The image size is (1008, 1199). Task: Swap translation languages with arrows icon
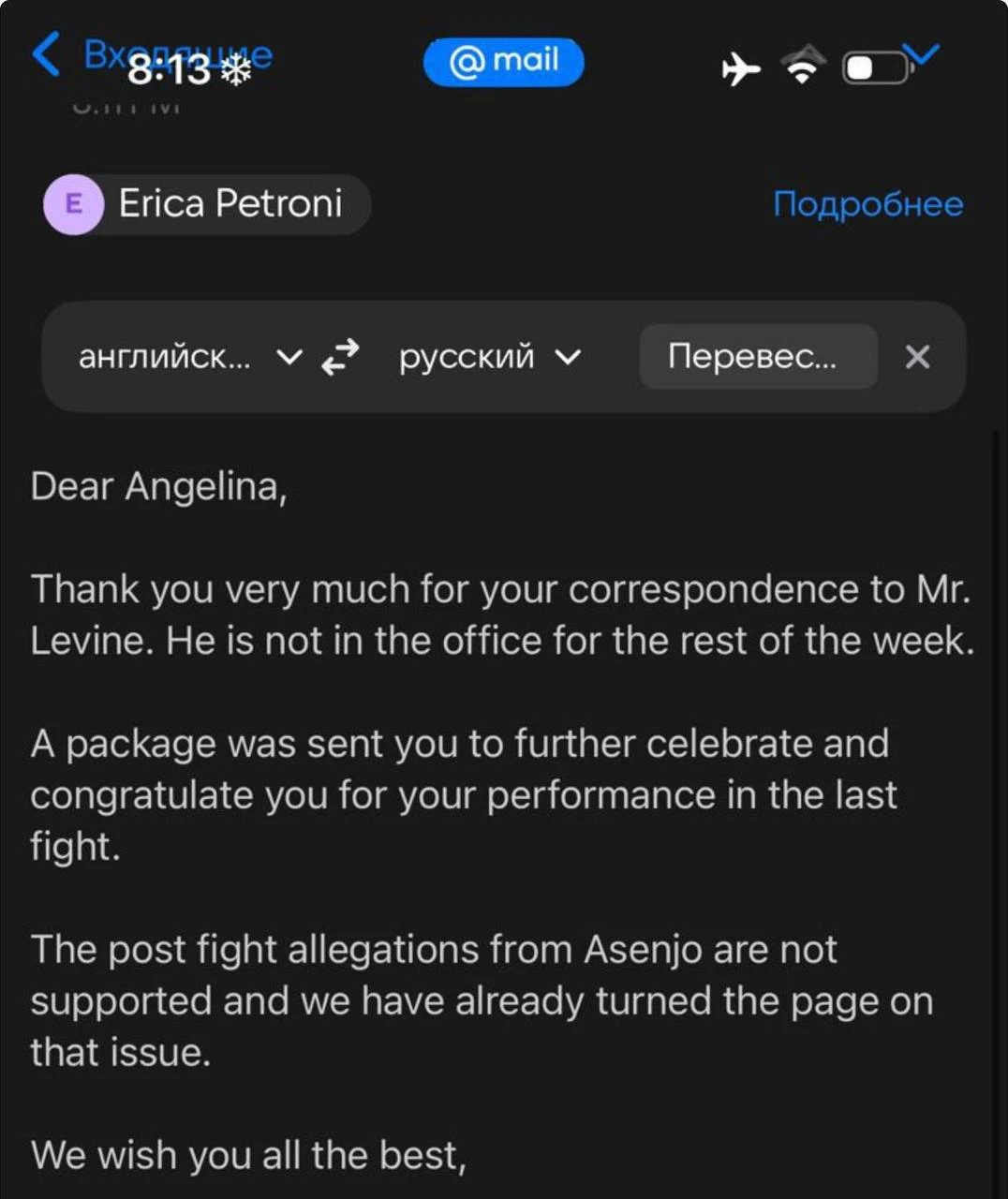(340, 357)
